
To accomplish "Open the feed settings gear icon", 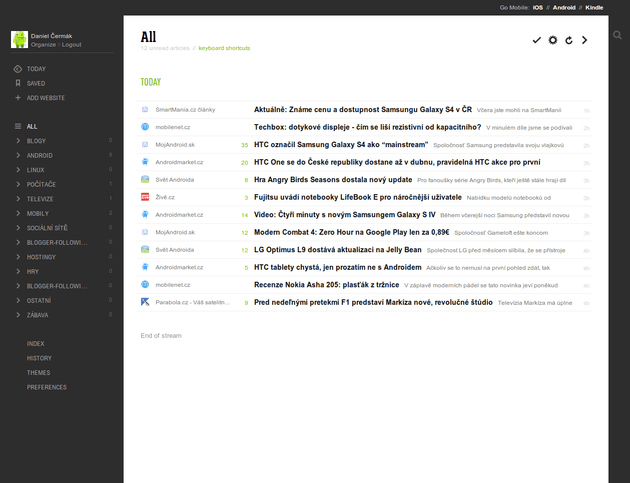I will tap(553, 40).
